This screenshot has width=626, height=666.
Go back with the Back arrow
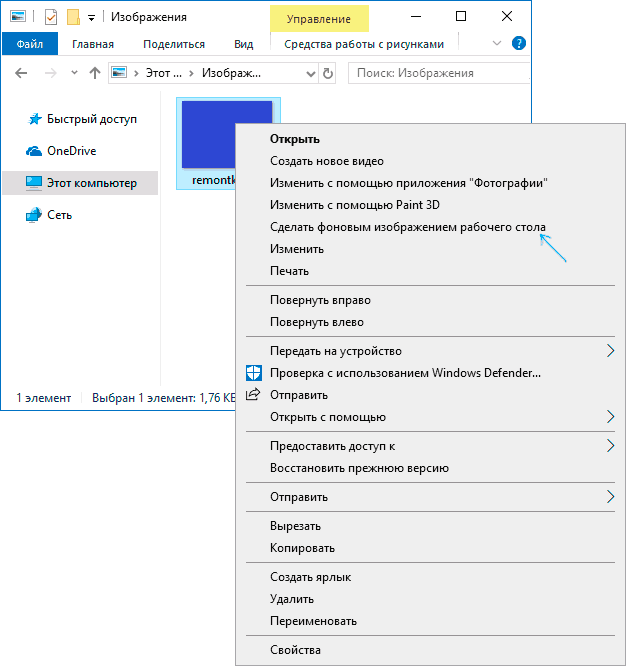(22, 73)
